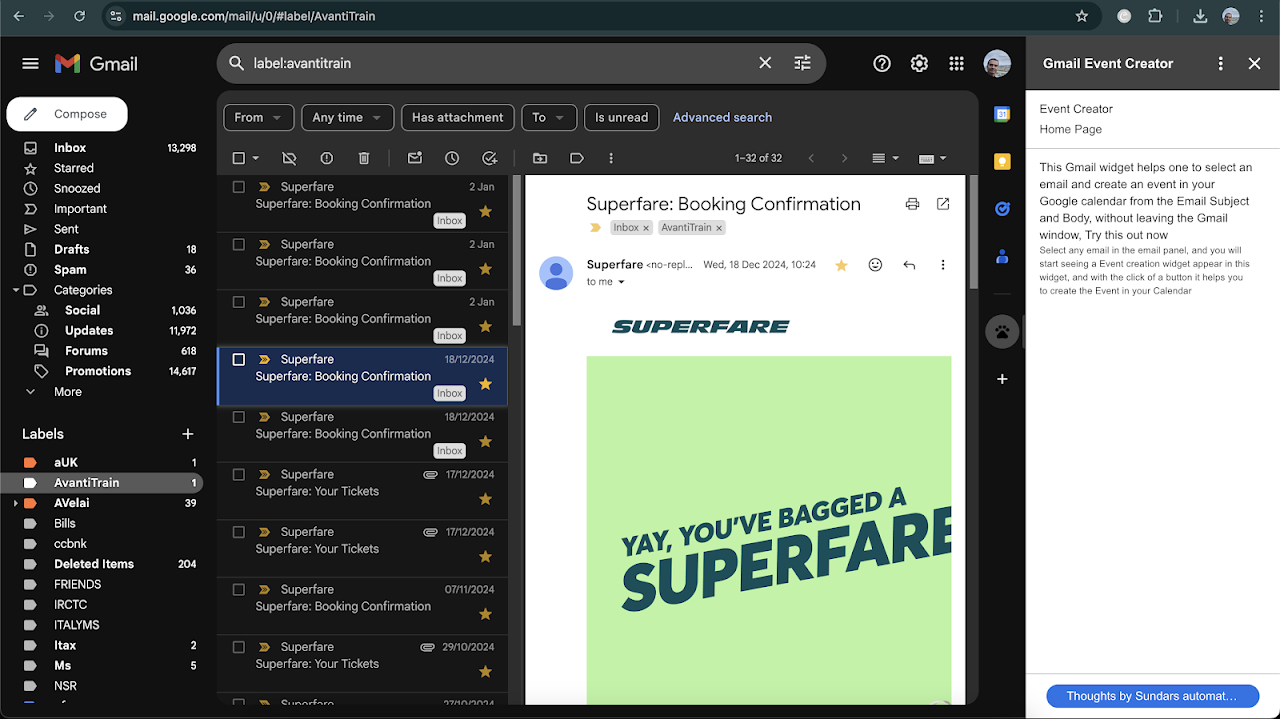Open the More toolbar options (three dots)
The width and height of the screenshot is (1280, 719).
pos(611,158)
